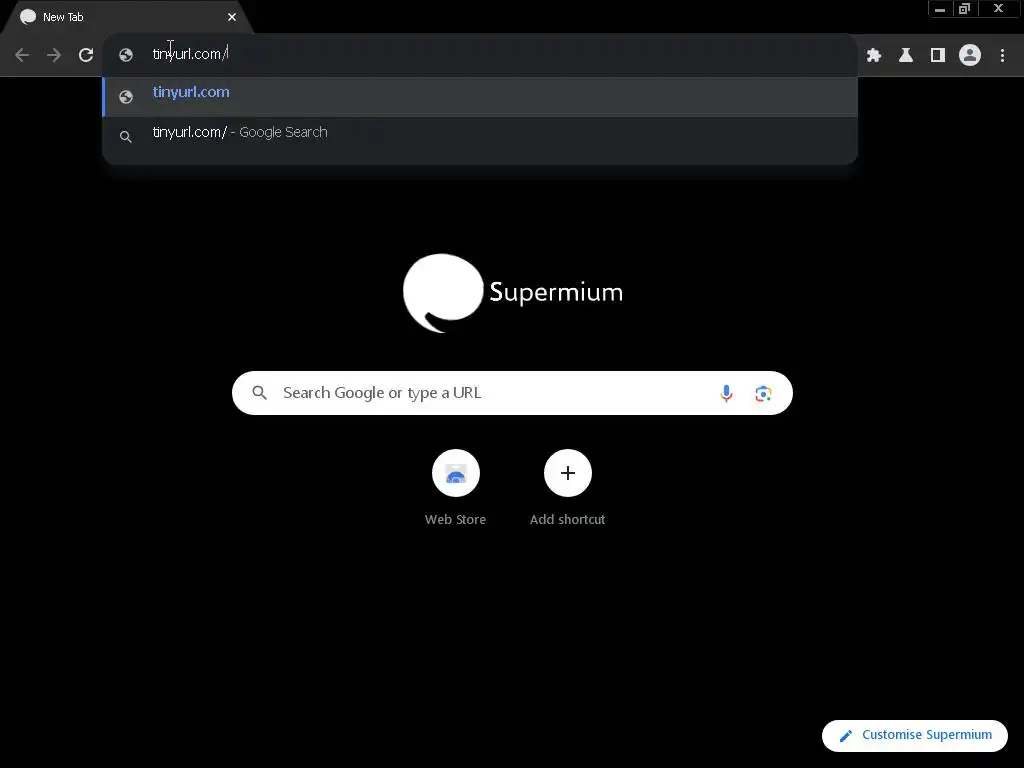1024x768 pixels.
Task: Go forward using the forward arrow
Action: pos(54,55)
